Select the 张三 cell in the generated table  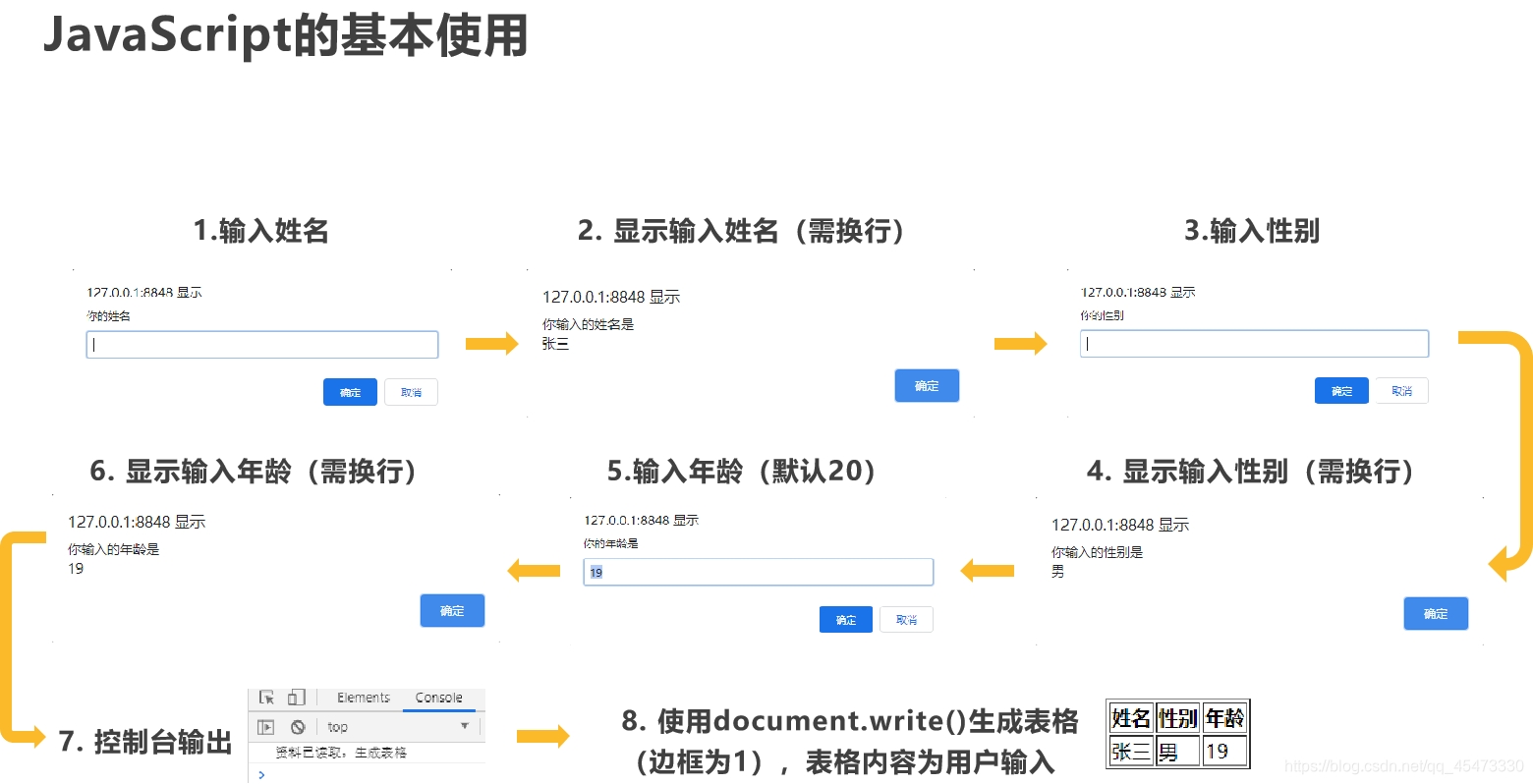tap(1131, 752)
